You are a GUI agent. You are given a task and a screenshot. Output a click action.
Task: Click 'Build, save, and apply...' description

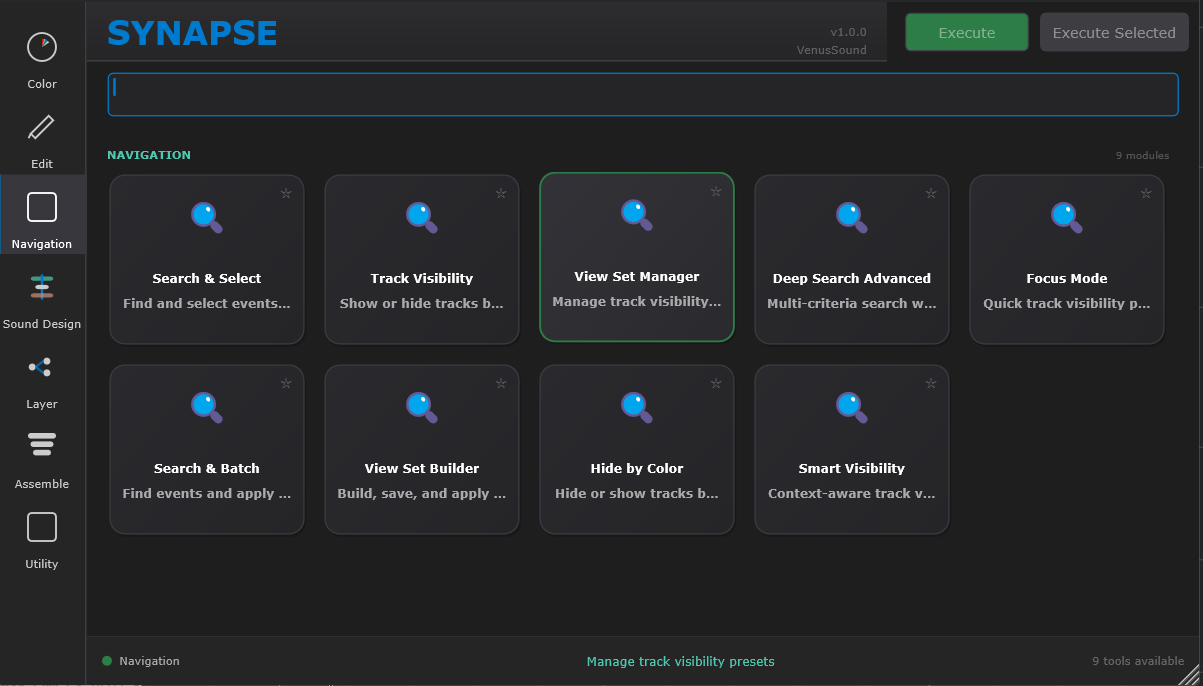422,493
